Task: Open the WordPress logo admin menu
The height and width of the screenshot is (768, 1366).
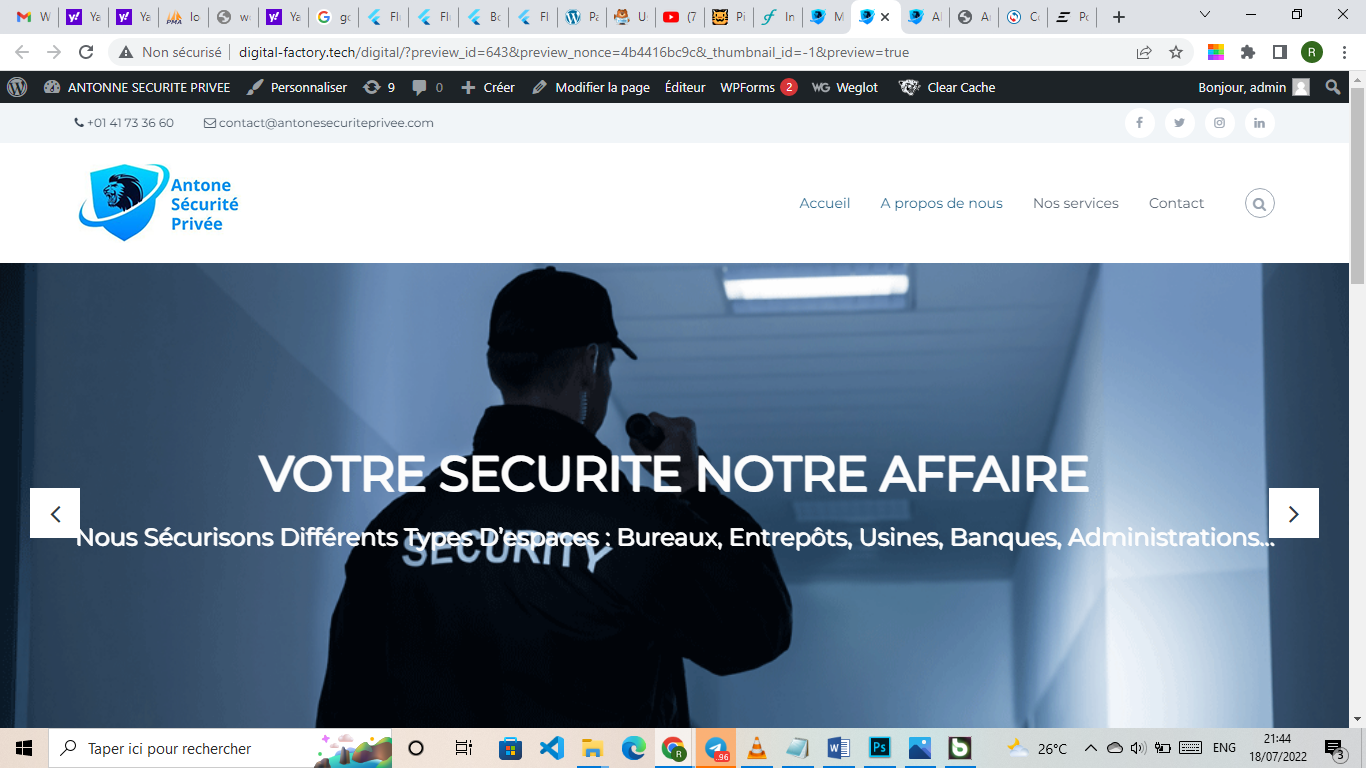Action: (x=17, y=87)
